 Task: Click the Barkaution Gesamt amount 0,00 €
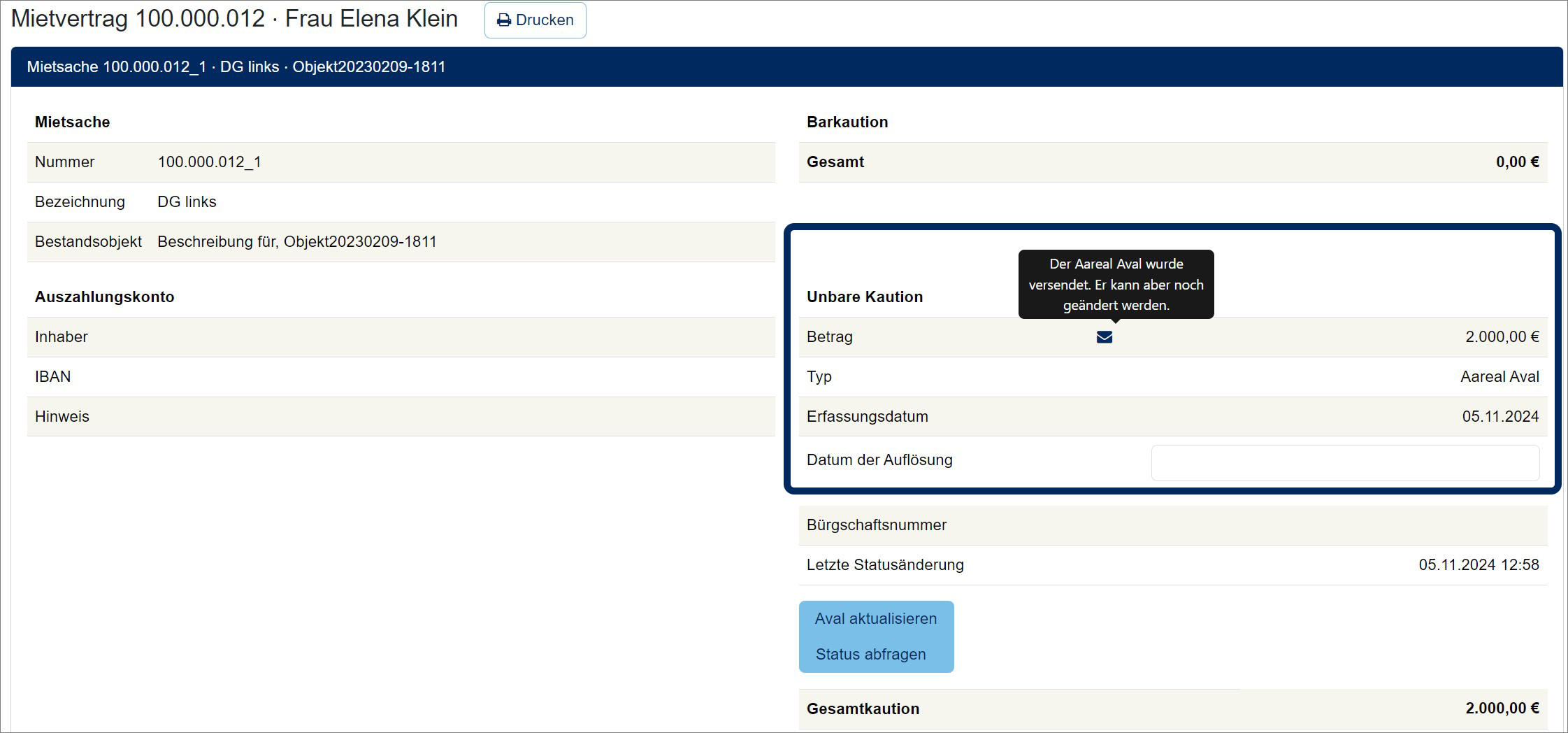[1517, 162]
